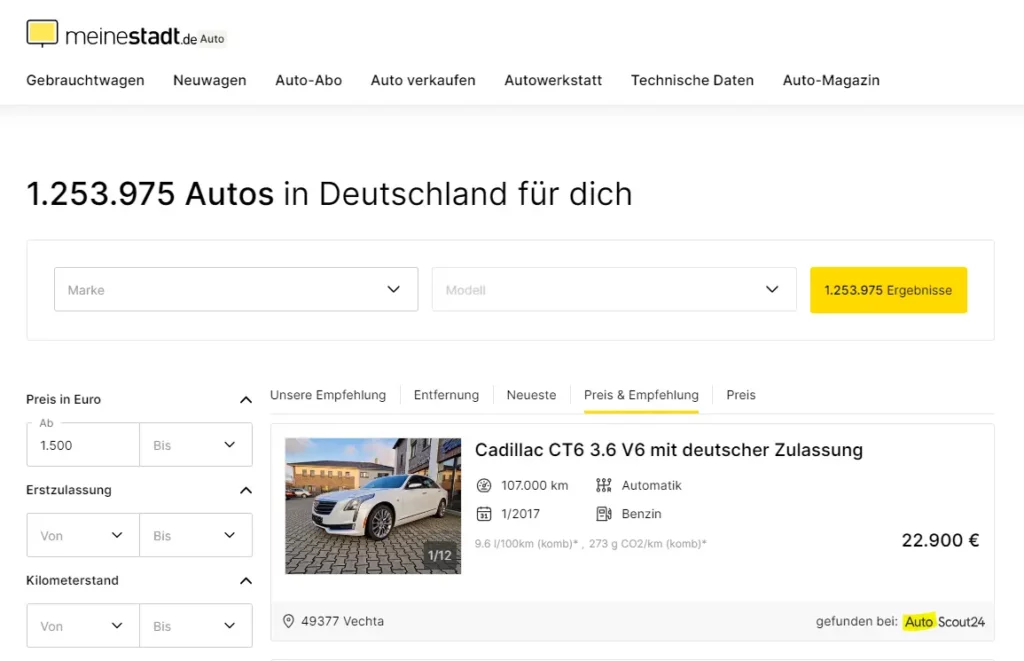Image resolution: width=1024 pixels, height=661 pixels.
Task: Click the calendar icon beside 1/2017
Action: coord(484,514)
